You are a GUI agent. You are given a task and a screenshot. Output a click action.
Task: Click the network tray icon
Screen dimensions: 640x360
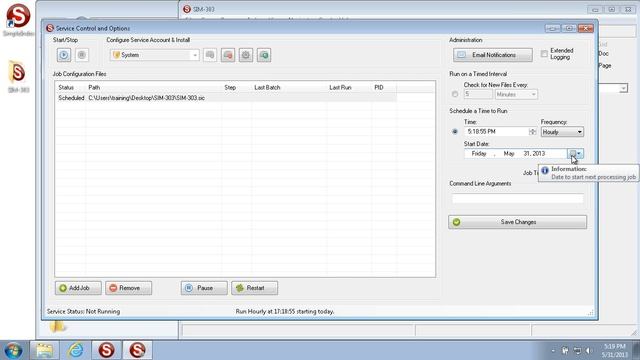577,351
